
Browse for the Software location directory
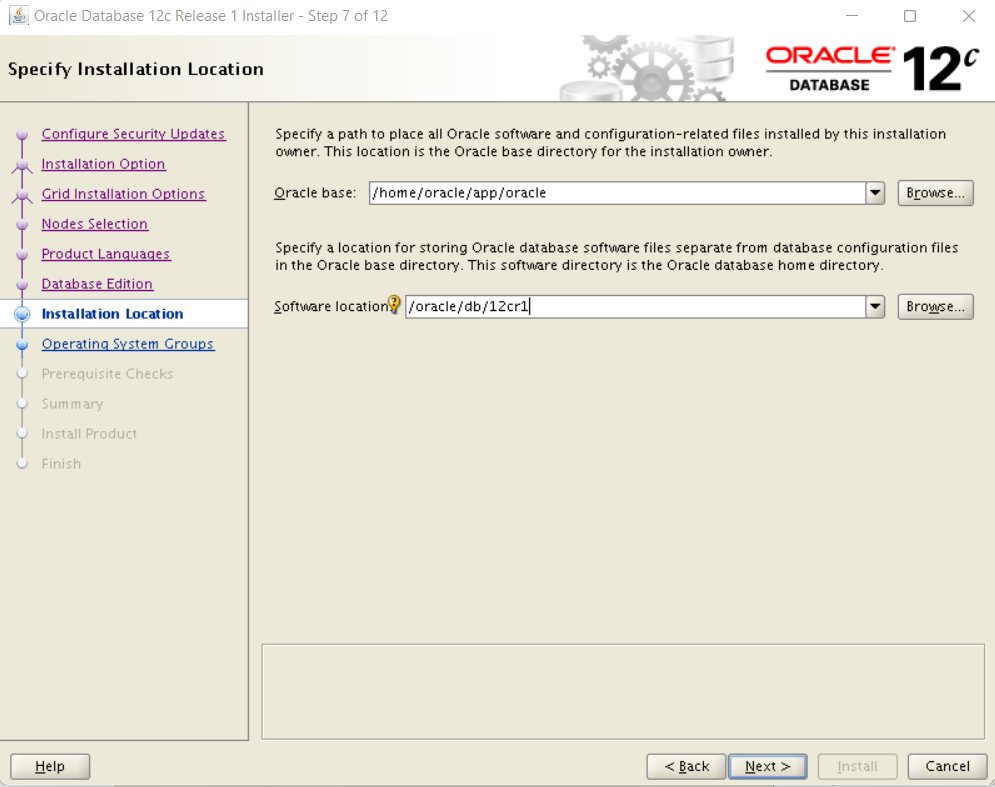tap(935, 307)
